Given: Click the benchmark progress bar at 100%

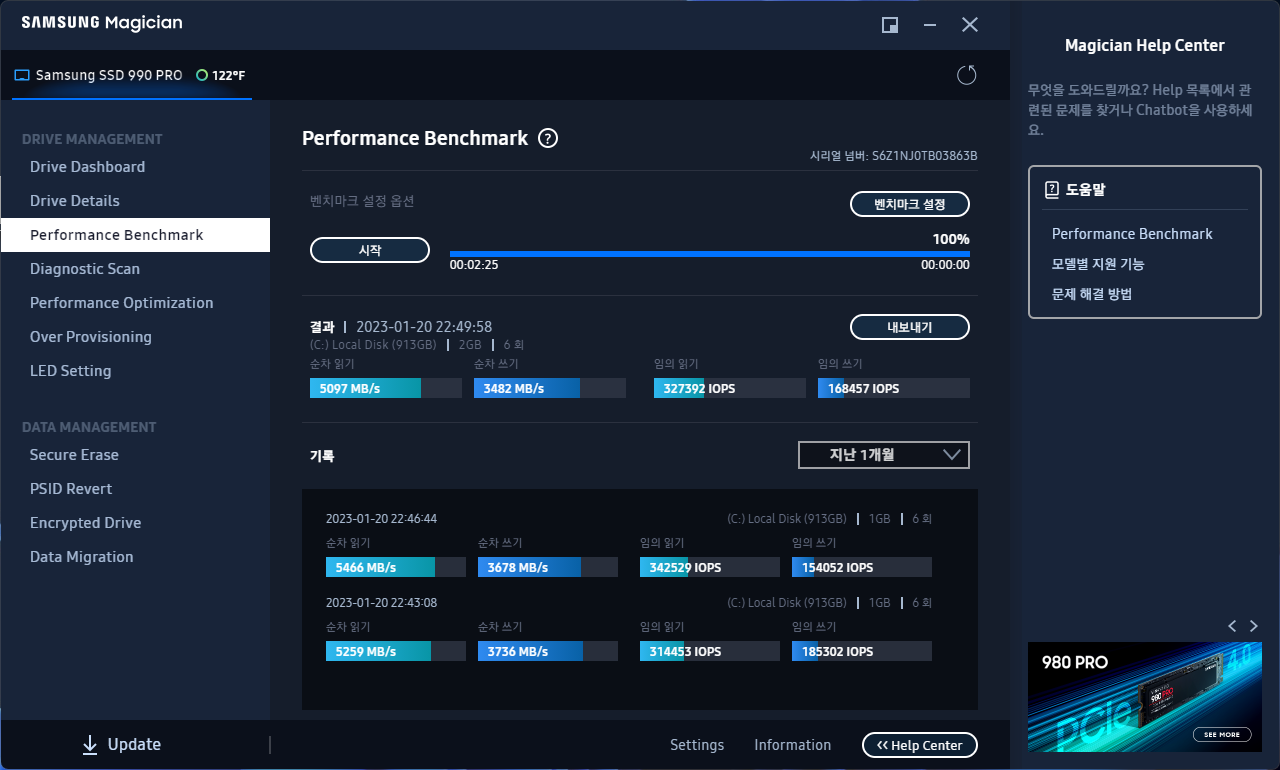Looking at the screenshot, I should click(709, 254).
